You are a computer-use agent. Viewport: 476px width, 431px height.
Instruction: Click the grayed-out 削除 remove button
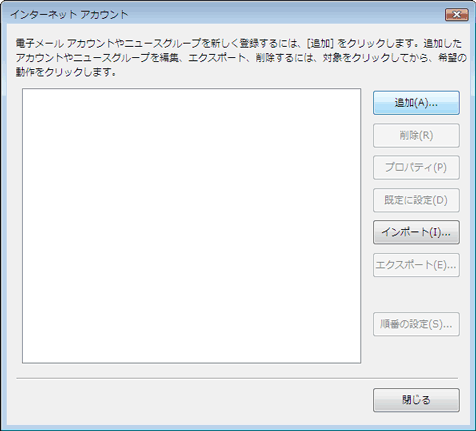coord(416,135)
